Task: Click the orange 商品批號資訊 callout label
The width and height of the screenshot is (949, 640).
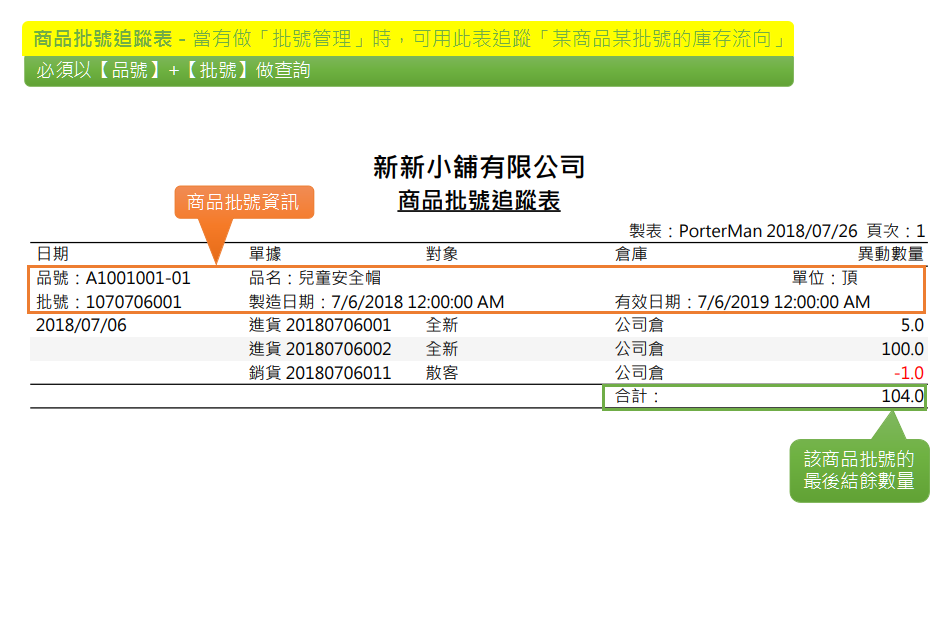Action: point(243,202)
